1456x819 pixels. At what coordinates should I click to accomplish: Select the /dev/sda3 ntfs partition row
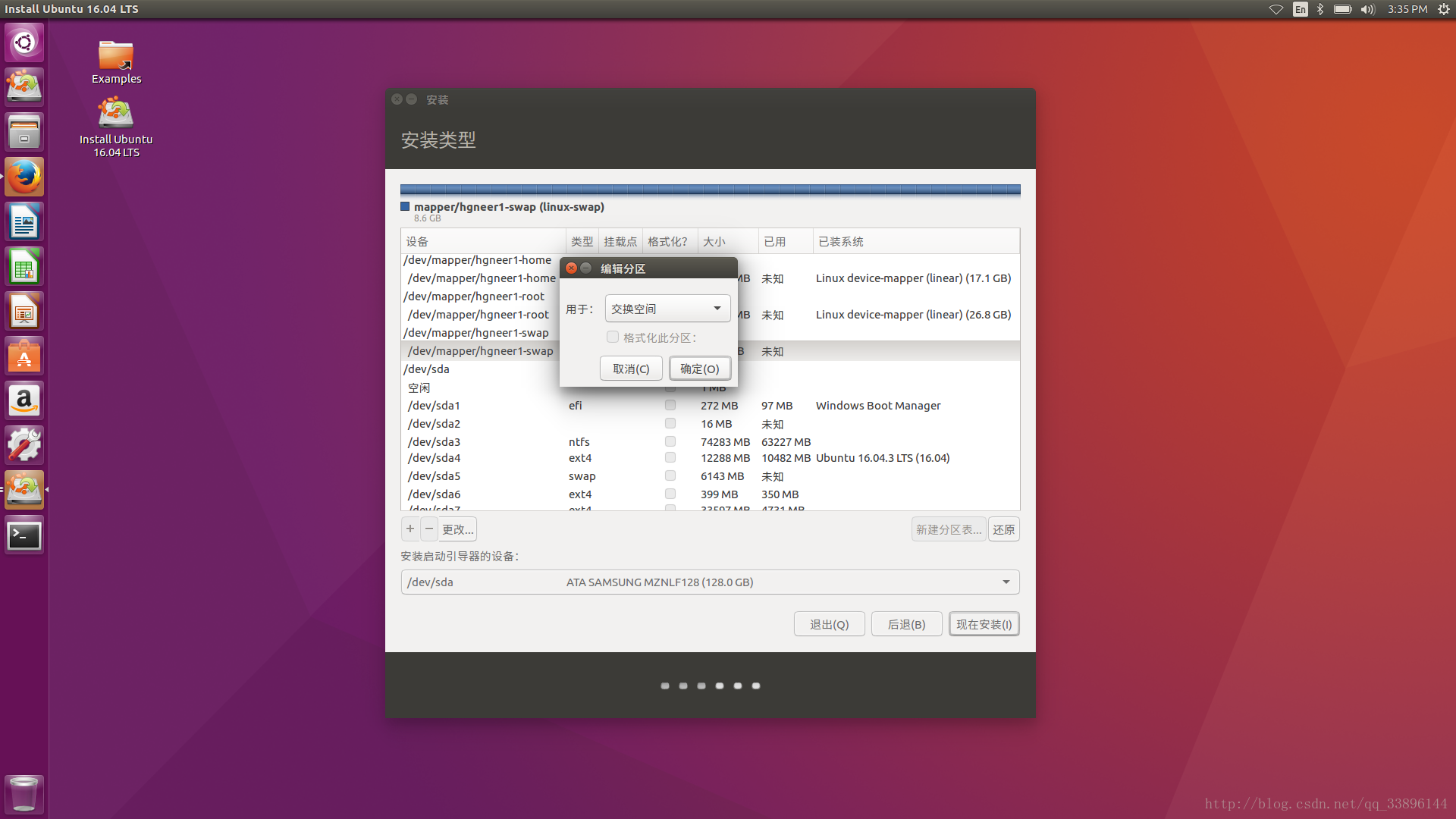pos(710,442)
